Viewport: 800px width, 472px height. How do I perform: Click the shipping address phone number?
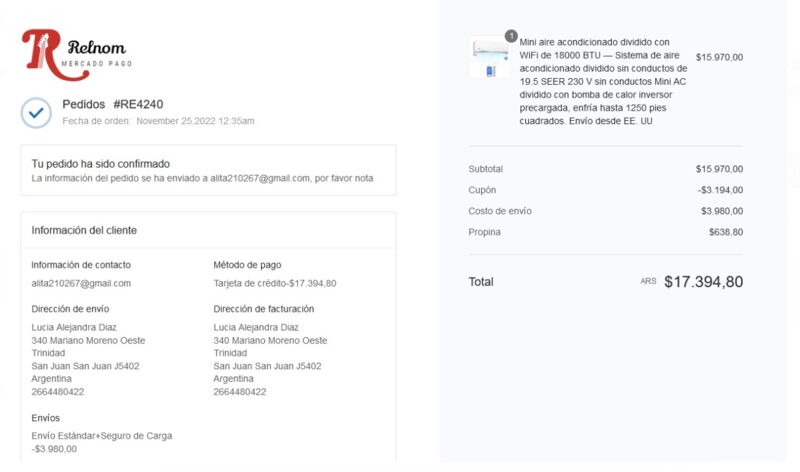[x=58, y=392]
